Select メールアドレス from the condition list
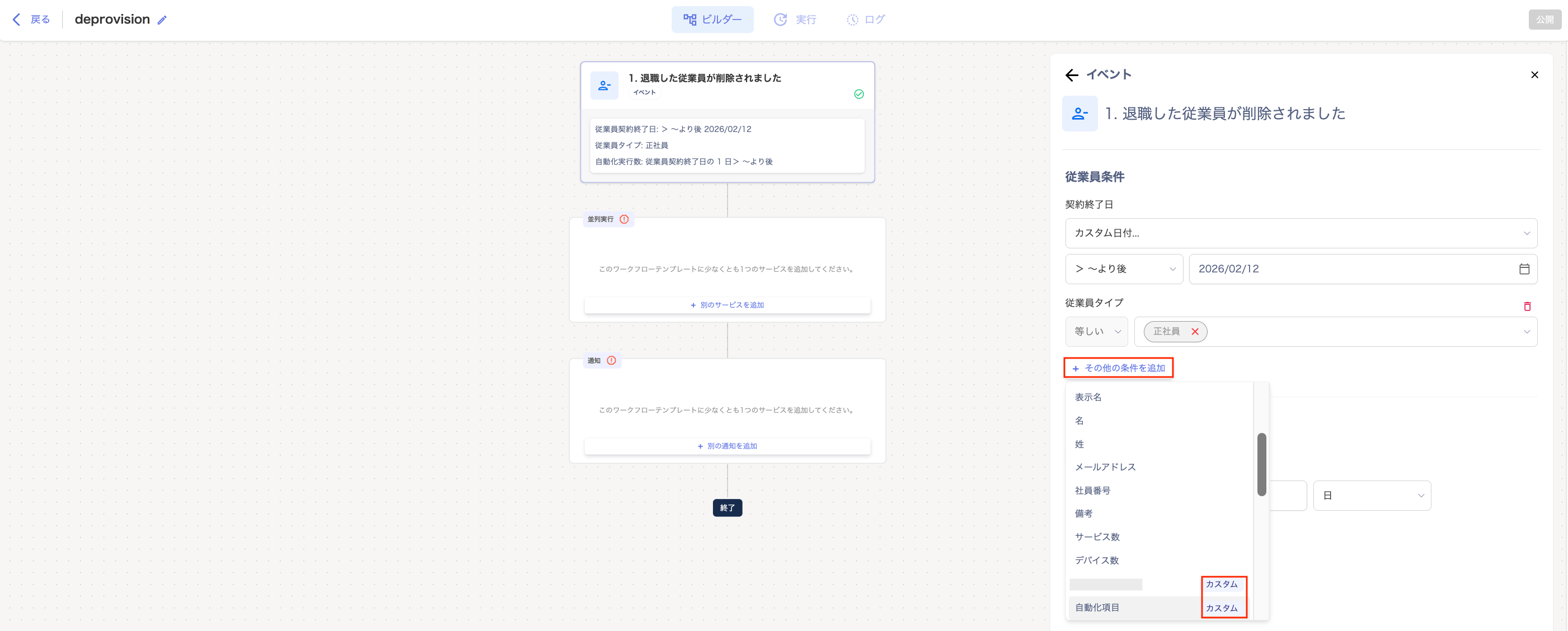 (1159, 467)
